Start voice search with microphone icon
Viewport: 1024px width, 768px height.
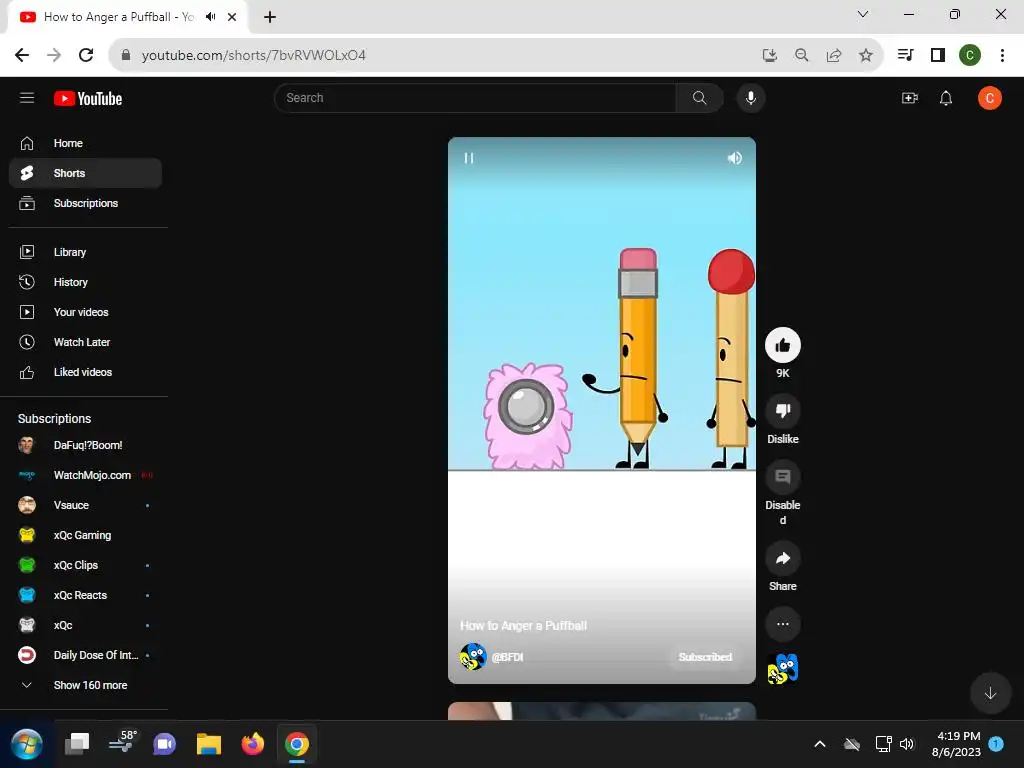point(751,98)
